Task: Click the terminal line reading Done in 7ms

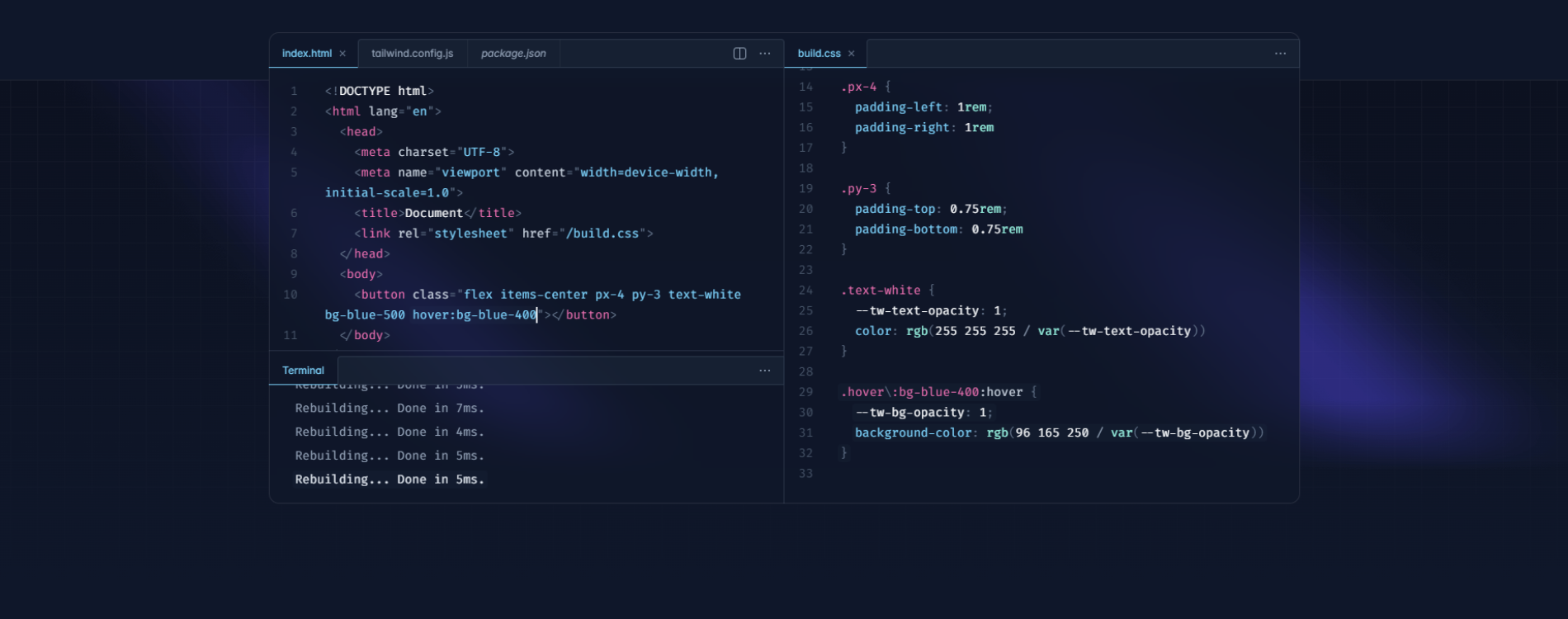Action: pyautogui.click(x=390, y=409)
